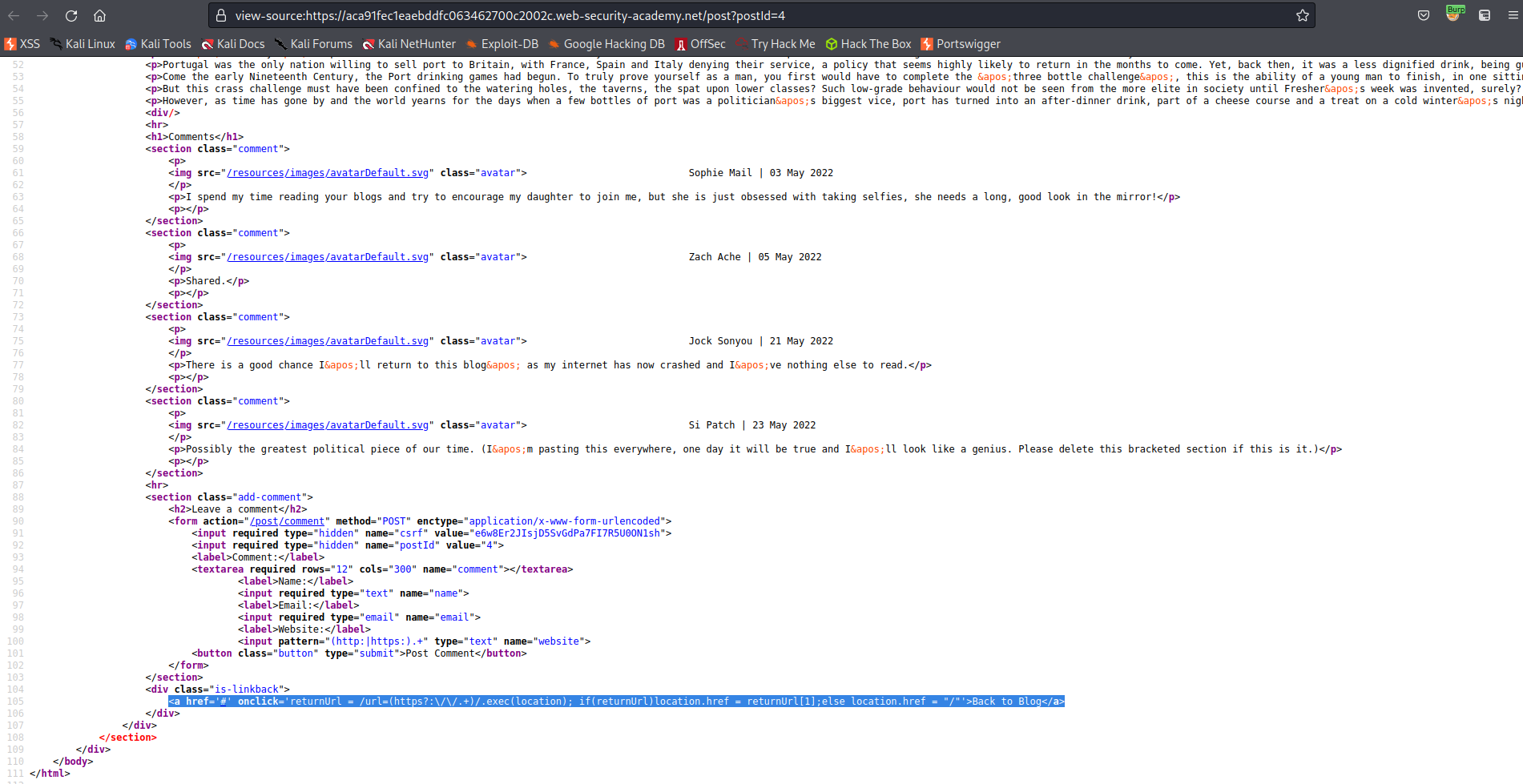Go forward with the browser arrow
This screenshot has height=784, width=1523.
pyautogui.click(x=42, y=15)
